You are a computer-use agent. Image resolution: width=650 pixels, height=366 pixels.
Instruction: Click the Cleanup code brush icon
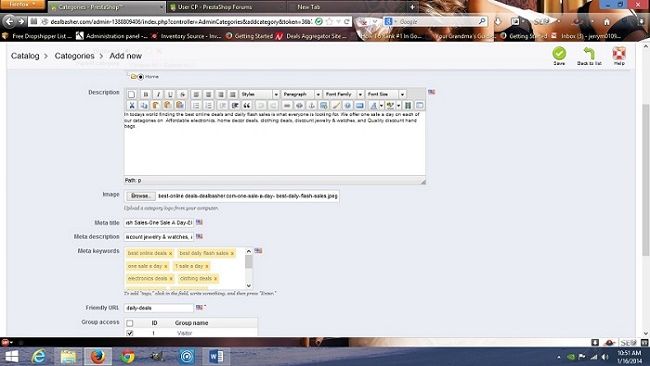336,105
